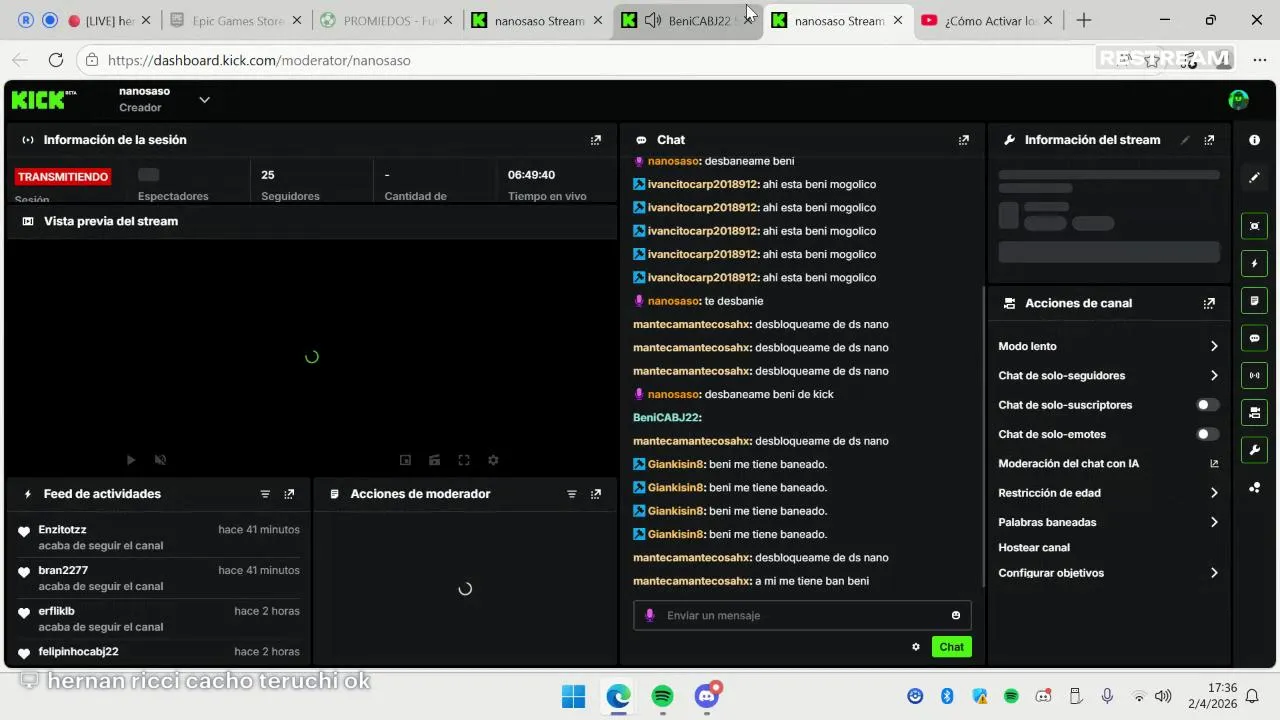Pop out the Acciones de moderador panel
This screenshot has width=1280, height=720.
click(x=596, y=494)
